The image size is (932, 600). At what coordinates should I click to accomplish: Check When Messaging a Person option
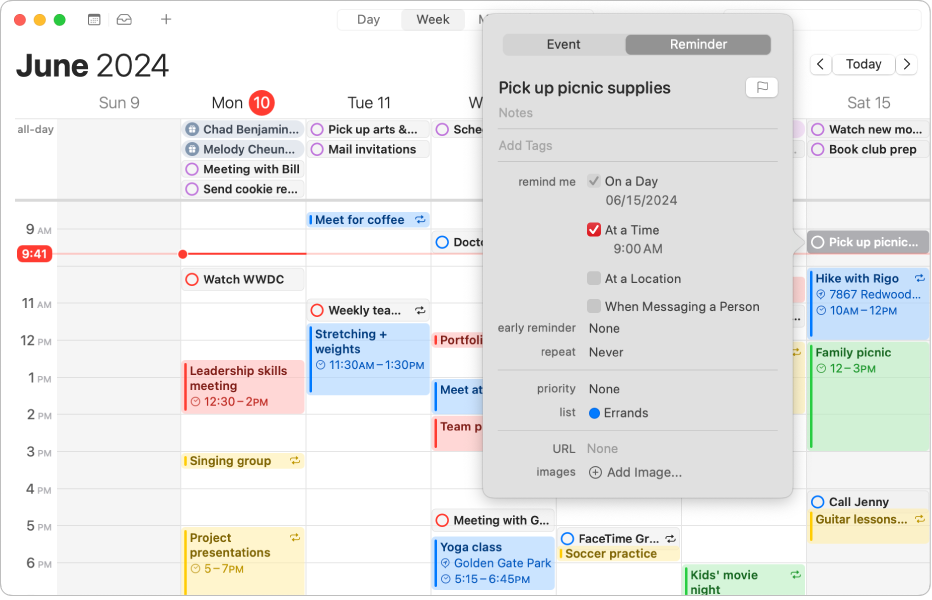click(x=594, y=307)
